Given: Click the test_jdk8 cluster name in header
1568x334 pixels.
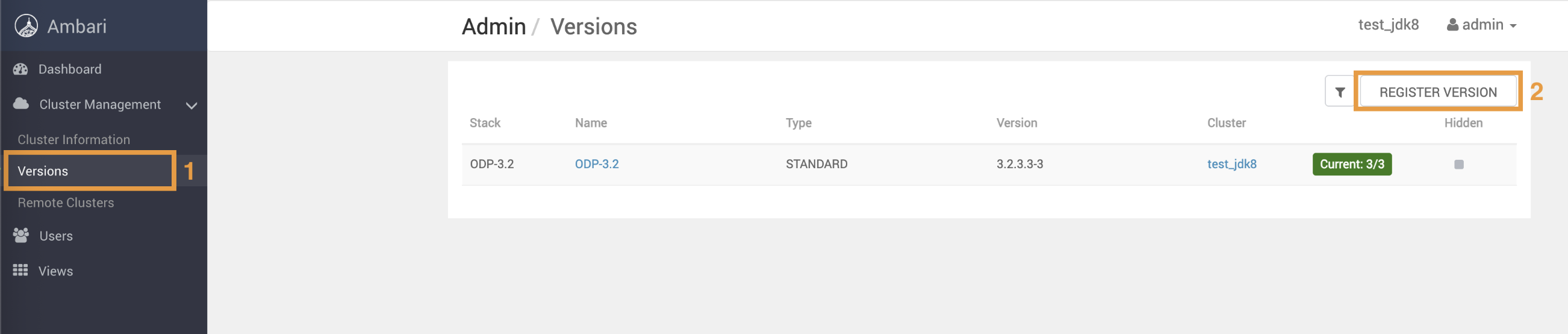Looking at the screenshot, I should point(1389,25).
